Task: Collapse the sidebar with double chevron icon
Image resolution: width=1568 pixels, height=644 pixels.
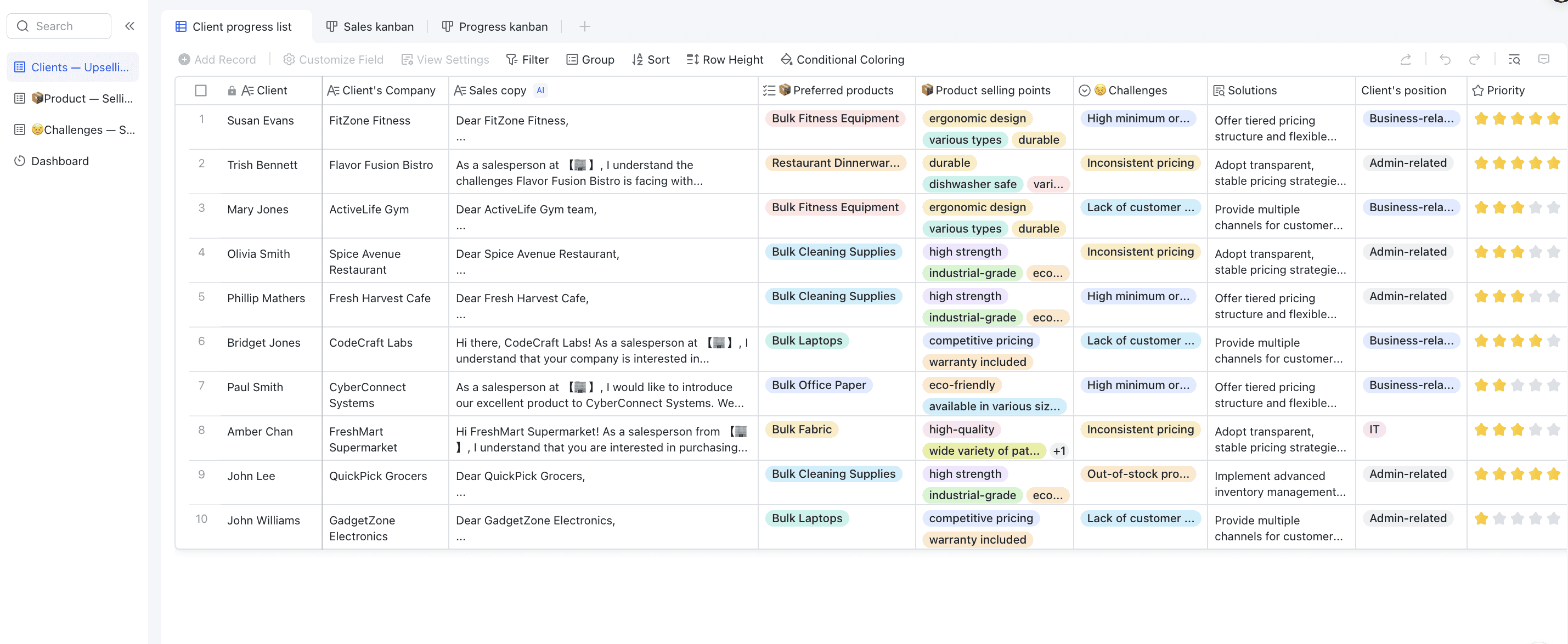Action: [x=129, y=26]
